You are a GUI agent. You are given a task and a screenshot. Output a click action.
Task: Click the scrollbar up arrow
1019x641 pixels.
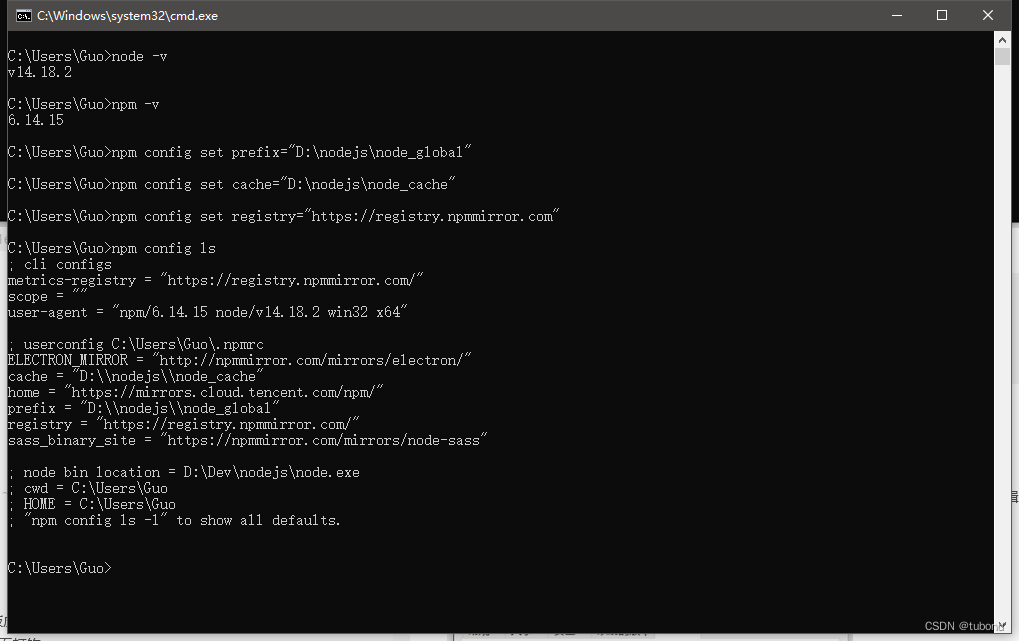click(1003, 40)
